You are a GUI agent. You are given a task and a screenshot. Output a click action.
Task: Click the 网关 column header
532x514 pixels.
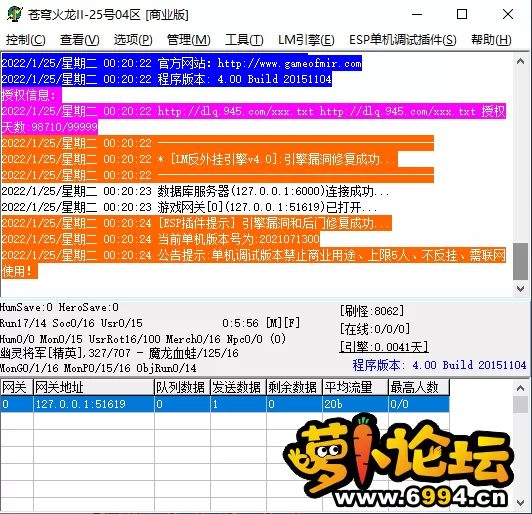[17, 387]
